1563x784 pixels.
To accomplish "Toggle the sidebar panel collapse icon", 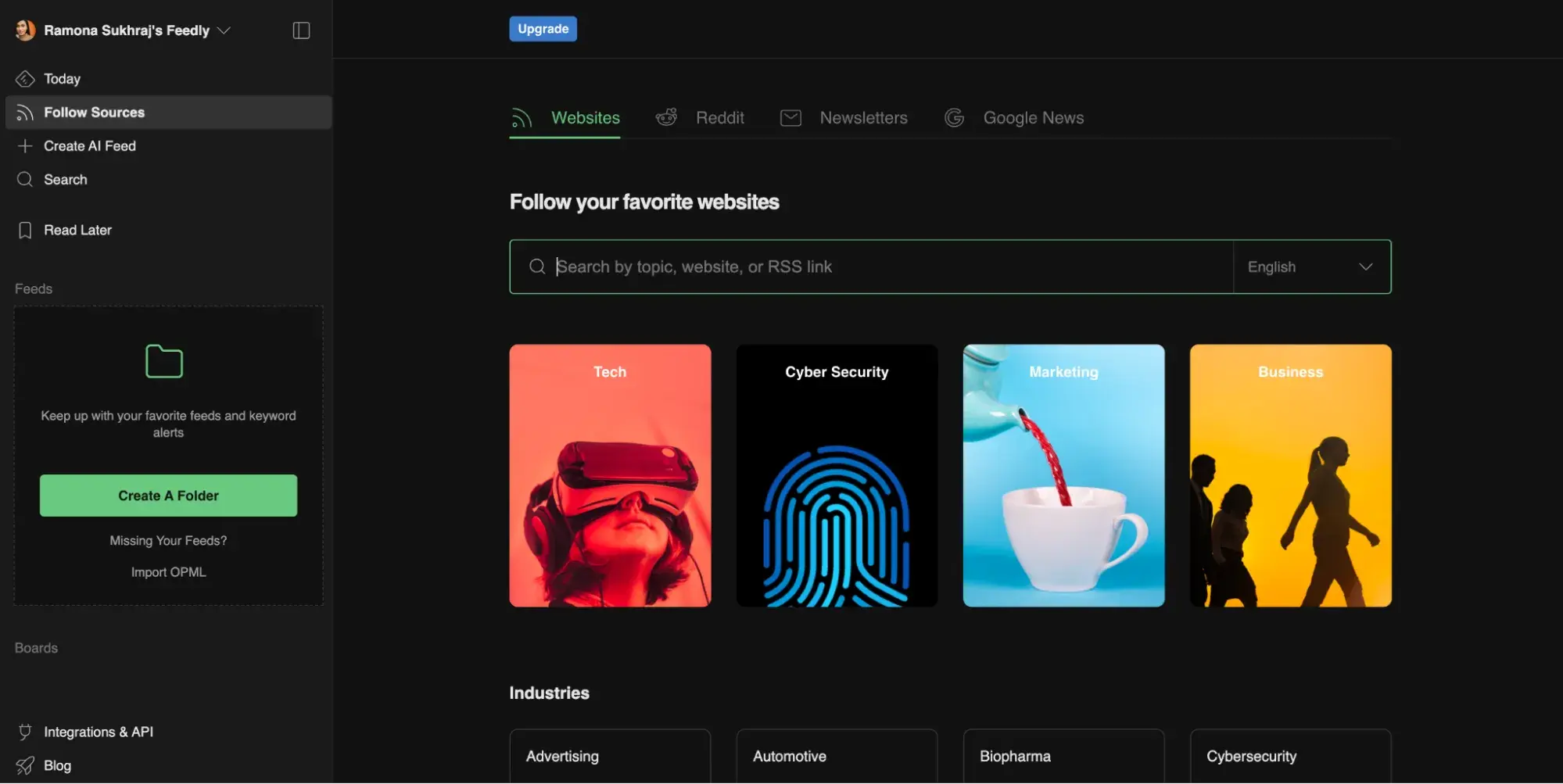I will coord(301,30).
